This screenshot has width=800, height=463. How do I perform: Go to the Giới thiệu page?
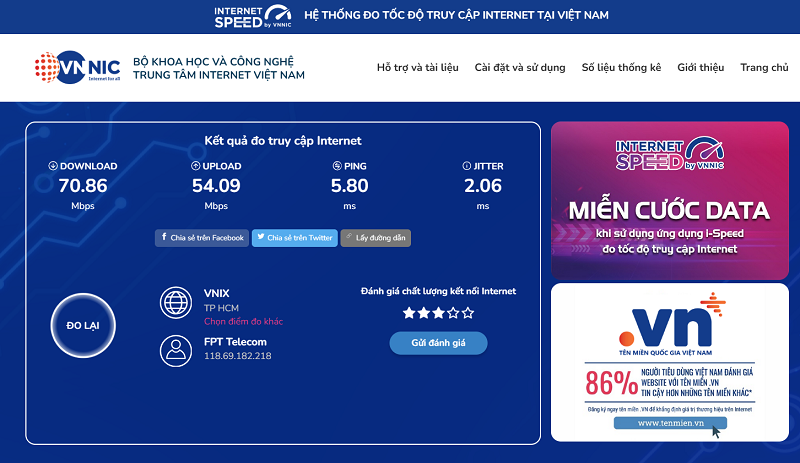point(701,67)
